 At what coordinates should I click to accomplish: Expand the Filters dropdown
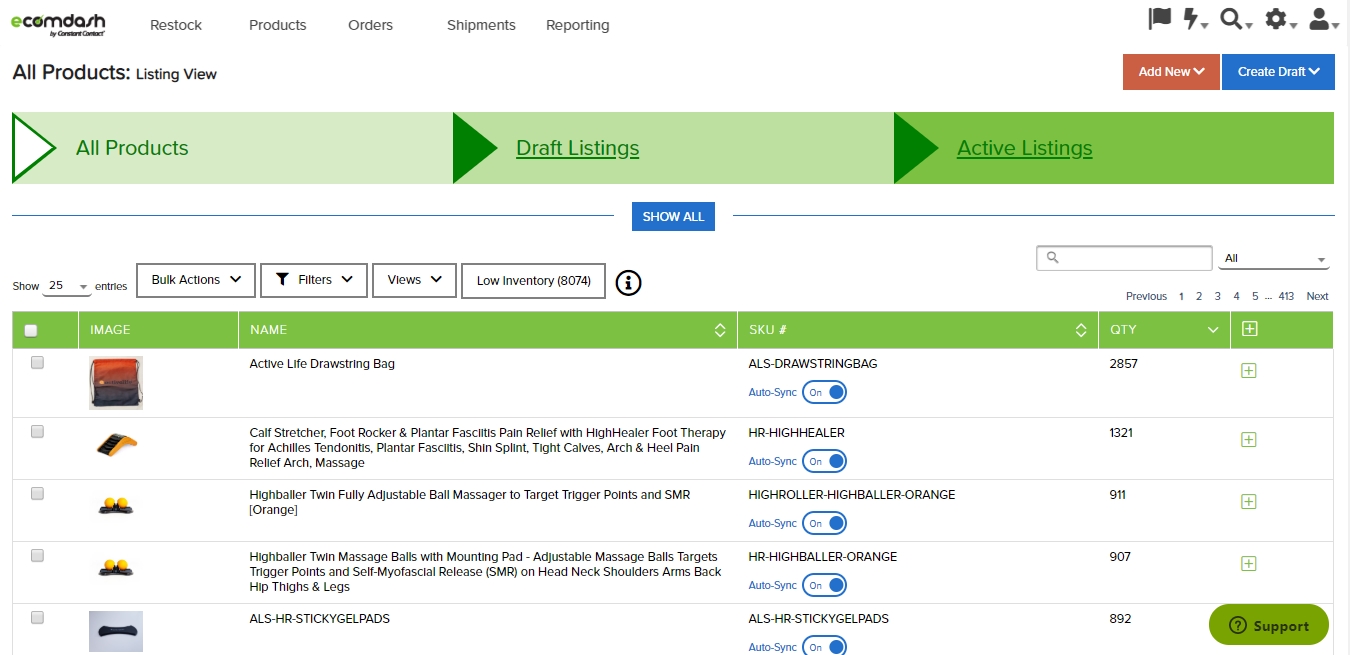tap(314, 280)
